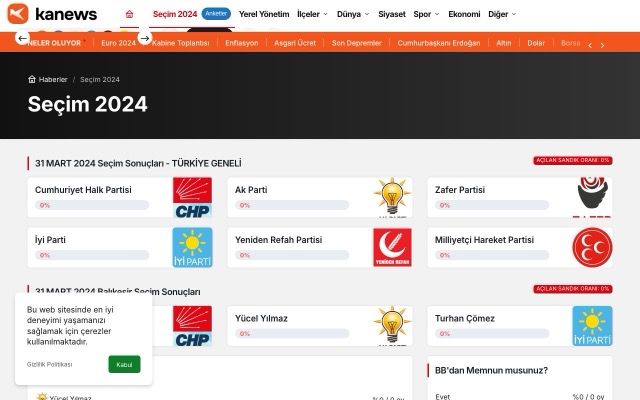Click the Anketler badge
Viewport: 640px width, 400px height.
click(216, 13)
